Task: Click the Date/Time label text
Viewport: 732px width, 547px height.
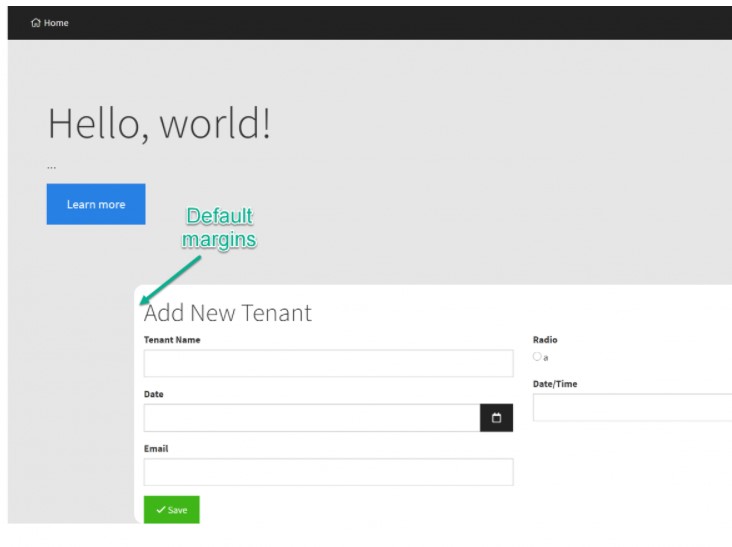Action: pyautogui.click(x=555, y=384)
